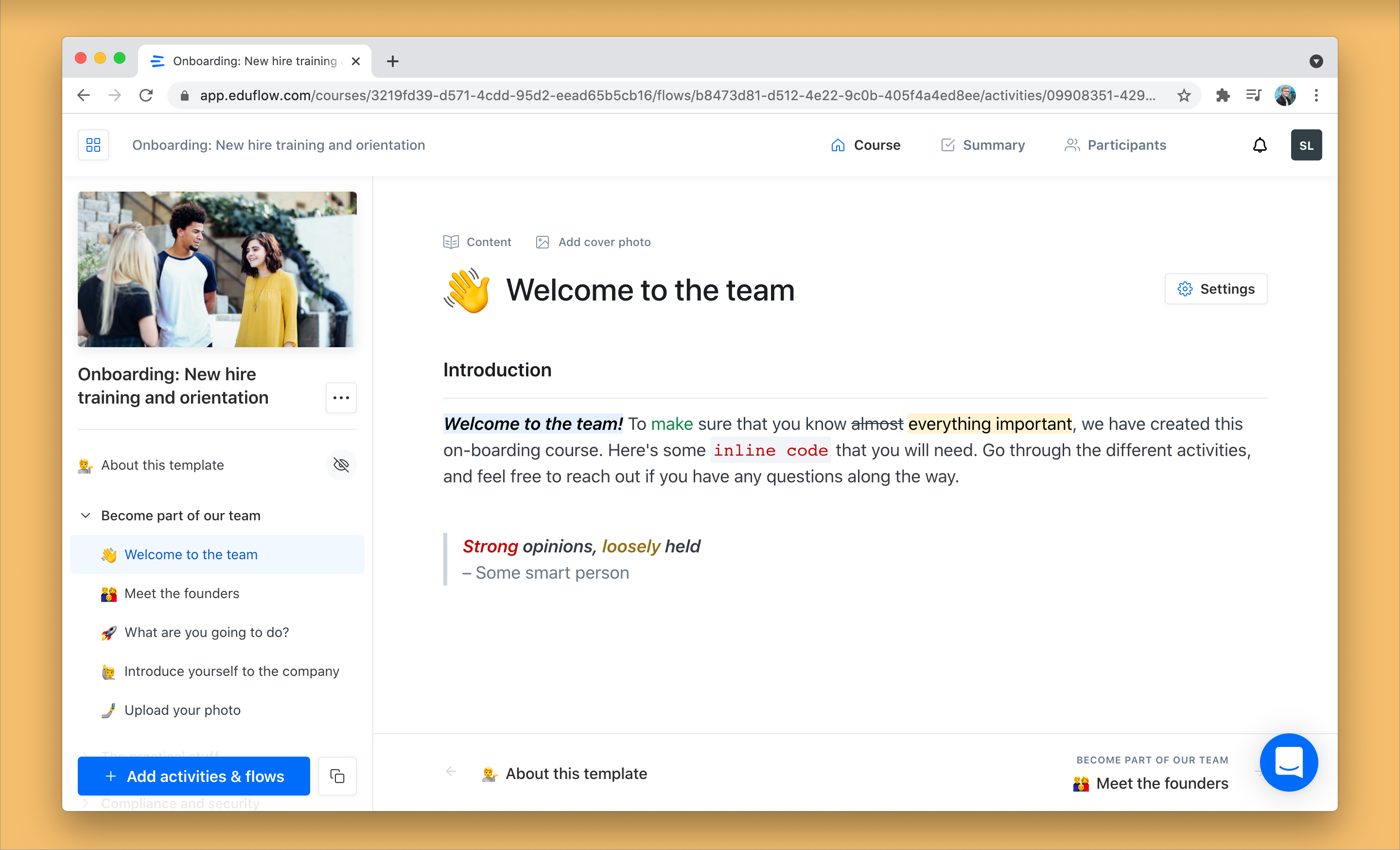The image size is (1400, 850).
Task: Open the dashboard grid icon
Action: [93, 145]
